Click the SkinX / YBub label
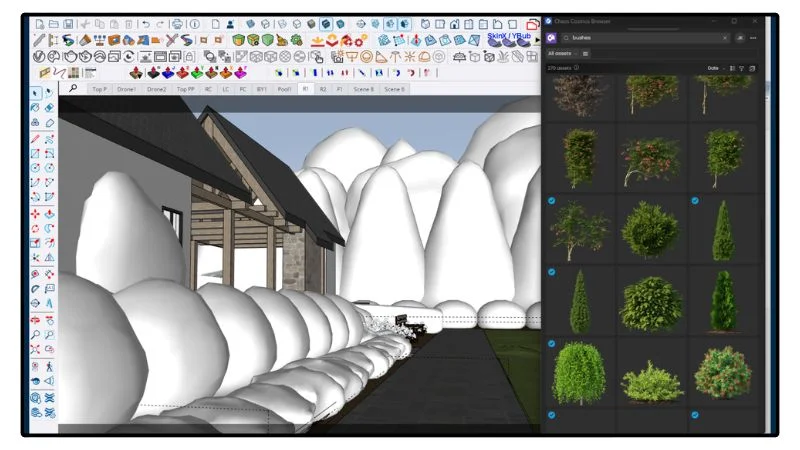This screenshot has width=800, height=450. [509, 36]
